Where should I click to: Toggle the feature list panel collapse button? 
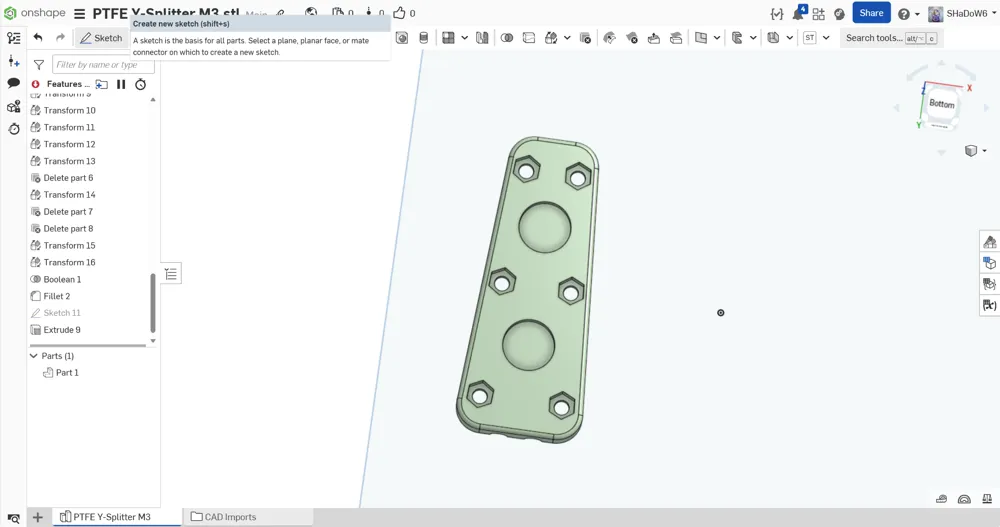tap(171, 274)
